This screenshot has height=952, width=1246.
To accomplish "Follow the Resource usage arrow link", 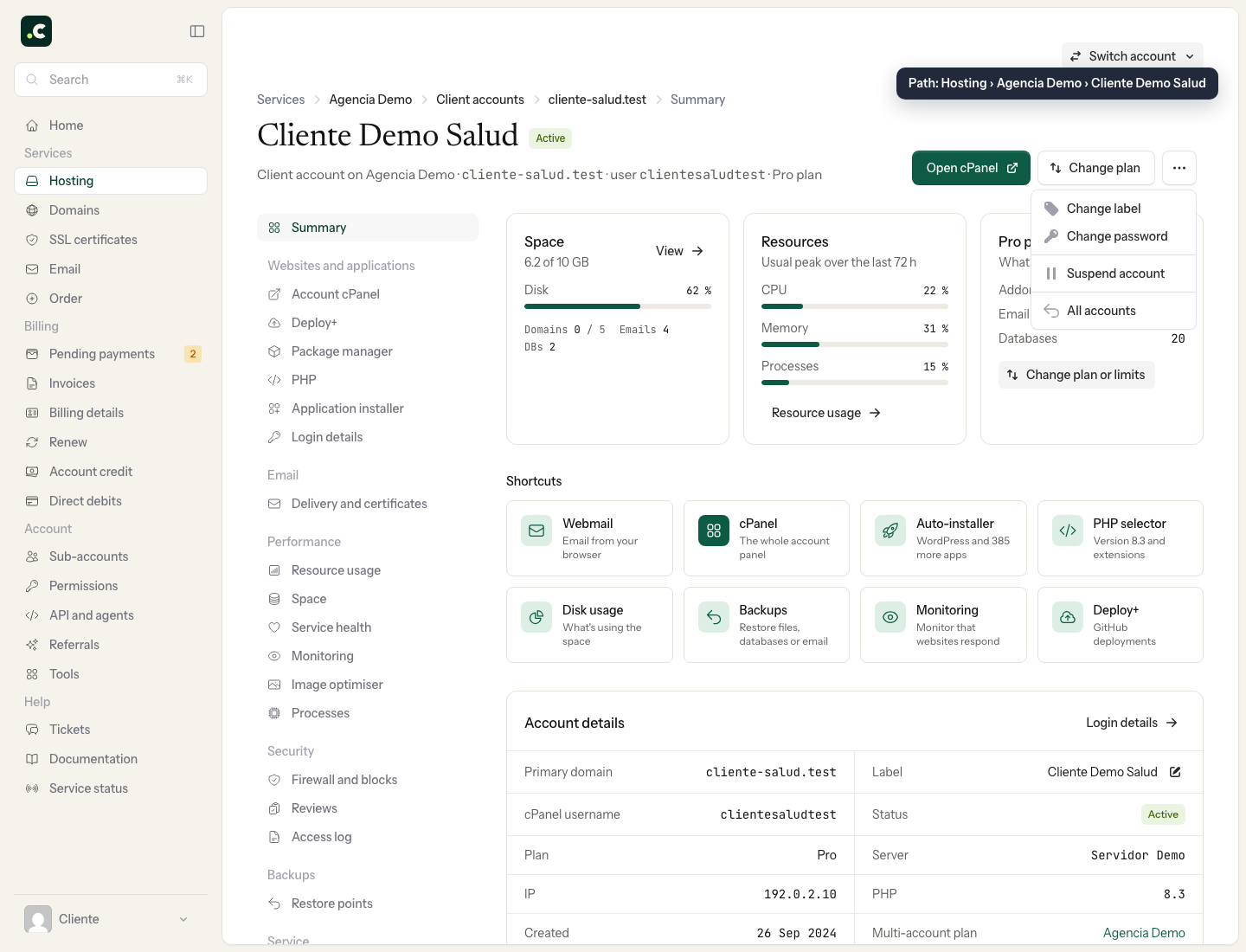I will pos(826,413).
